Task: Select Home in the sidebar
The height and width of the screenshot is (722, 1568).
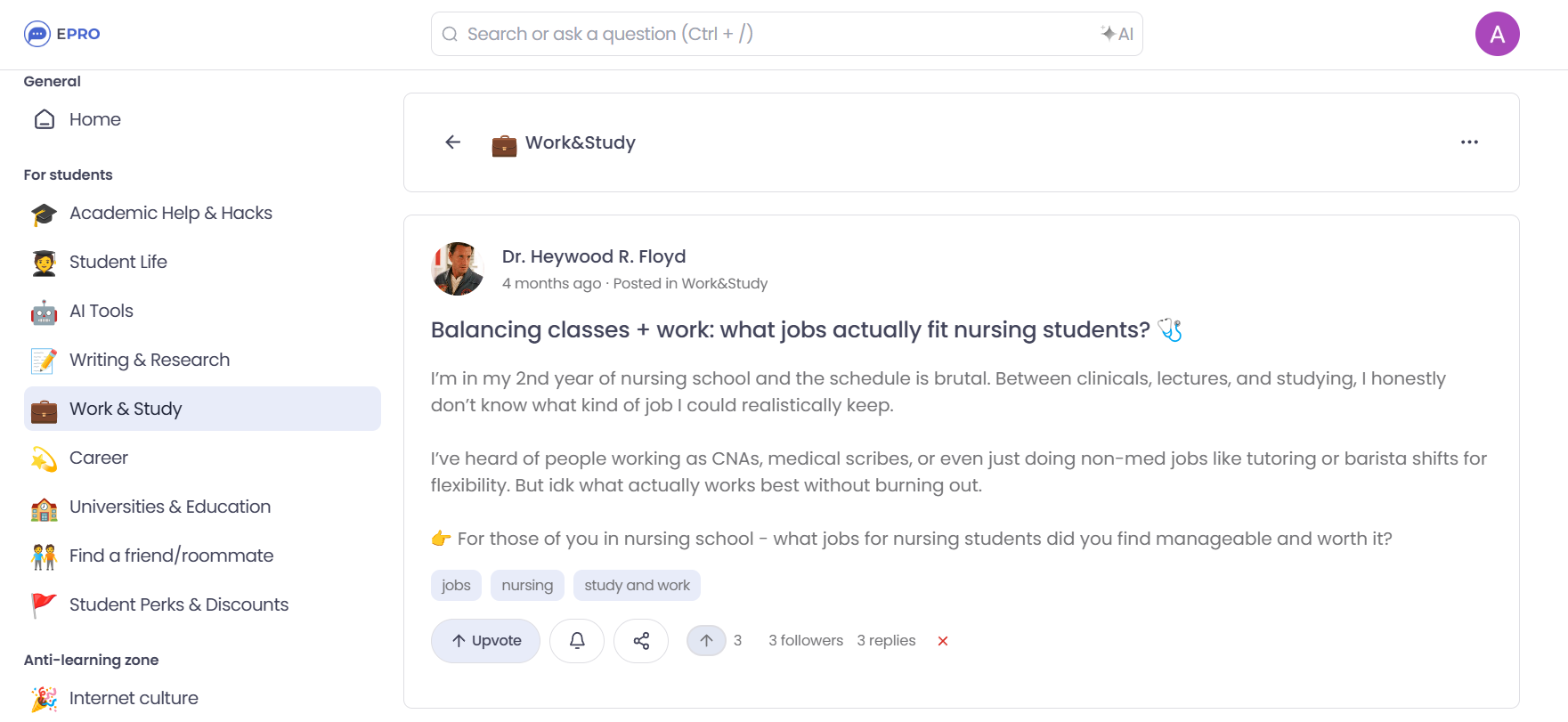Action: (x=94, y=119)
